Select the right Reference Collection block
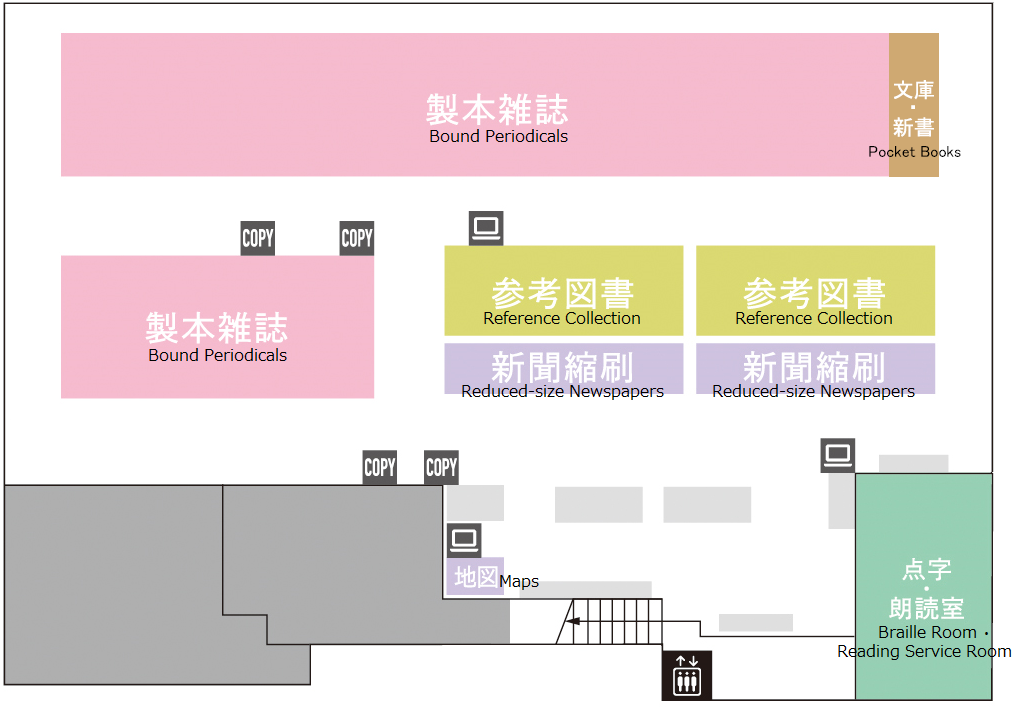The width and height of the screenshot is (1017, 707). coord(815,290)
